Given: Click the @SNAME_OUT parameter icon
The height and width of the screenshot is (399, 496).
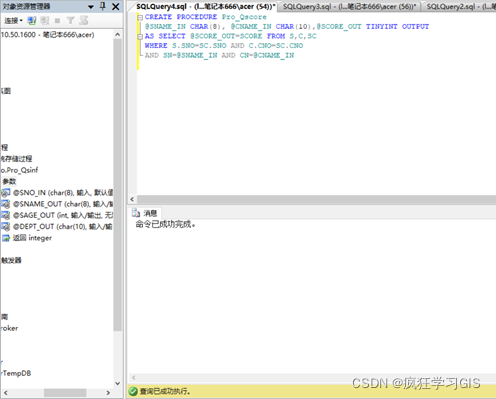Looking at the screenshot, I should click(x=6, y=204).
